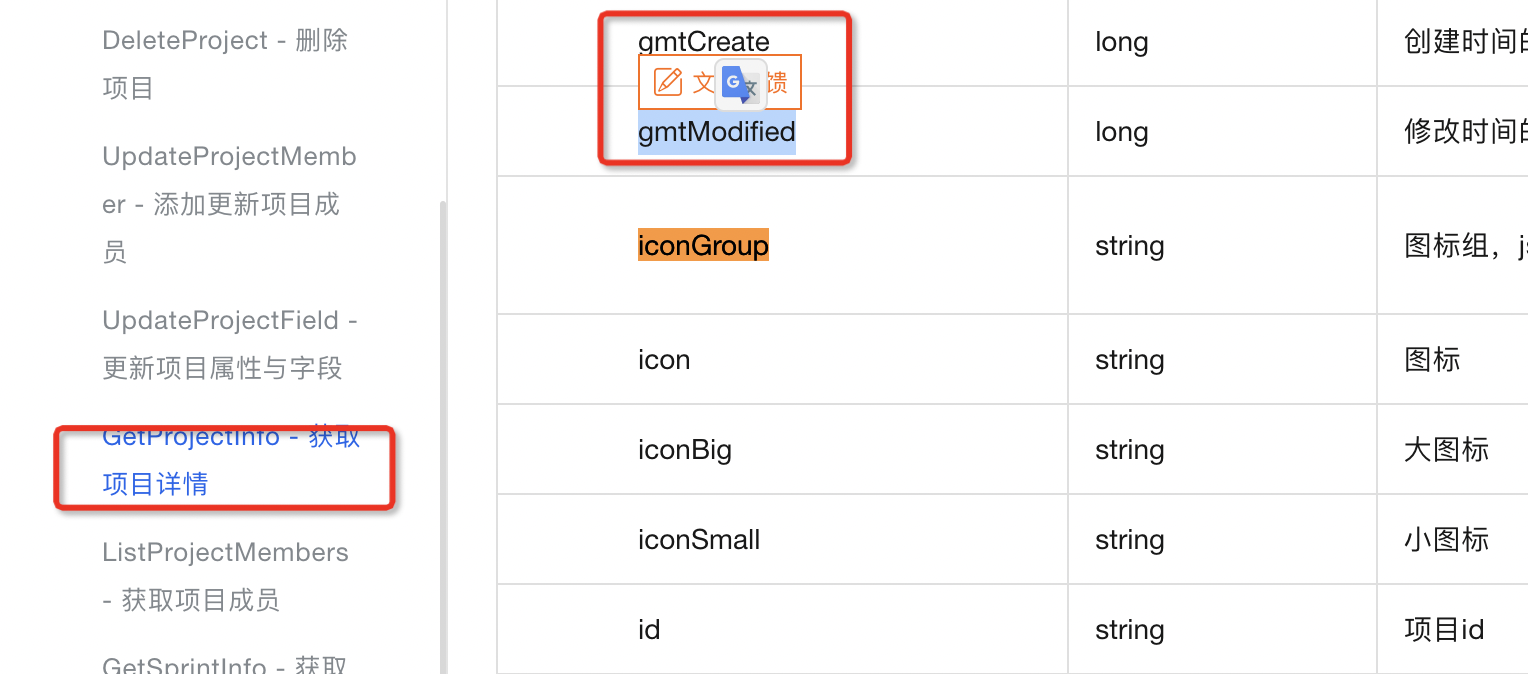
Task: Click the orange highlighted iconGroup text
Action: [703, 245]
